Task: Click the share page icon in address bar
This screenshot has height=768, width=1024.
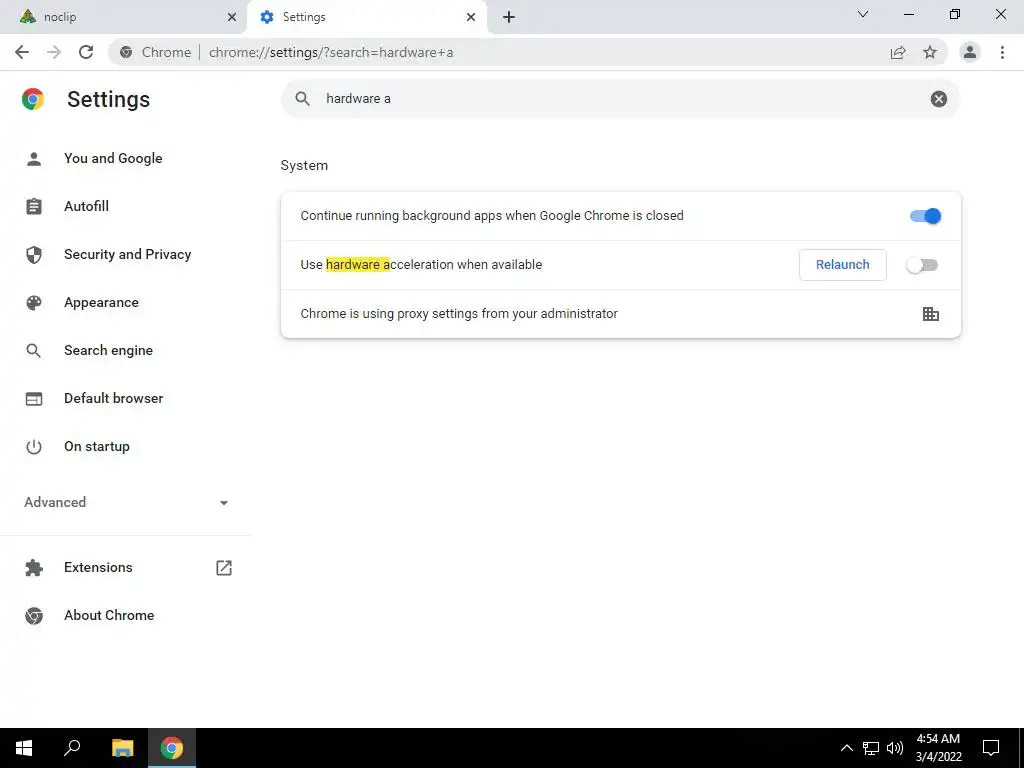Action: pyautogui.click(x=898, y=52)
